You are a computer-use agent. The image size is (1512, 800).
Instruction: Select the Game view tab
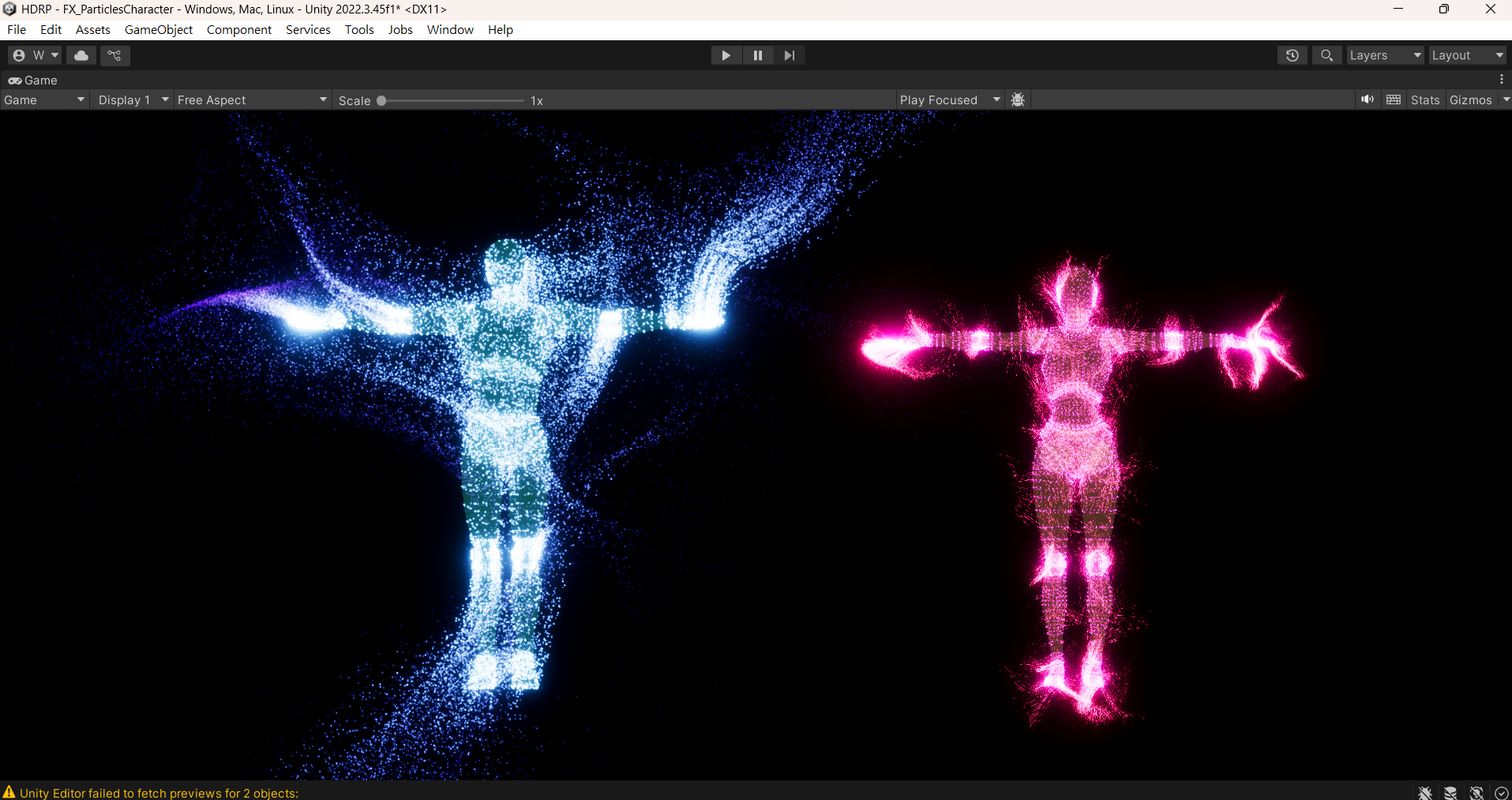(x=33, y=80)
